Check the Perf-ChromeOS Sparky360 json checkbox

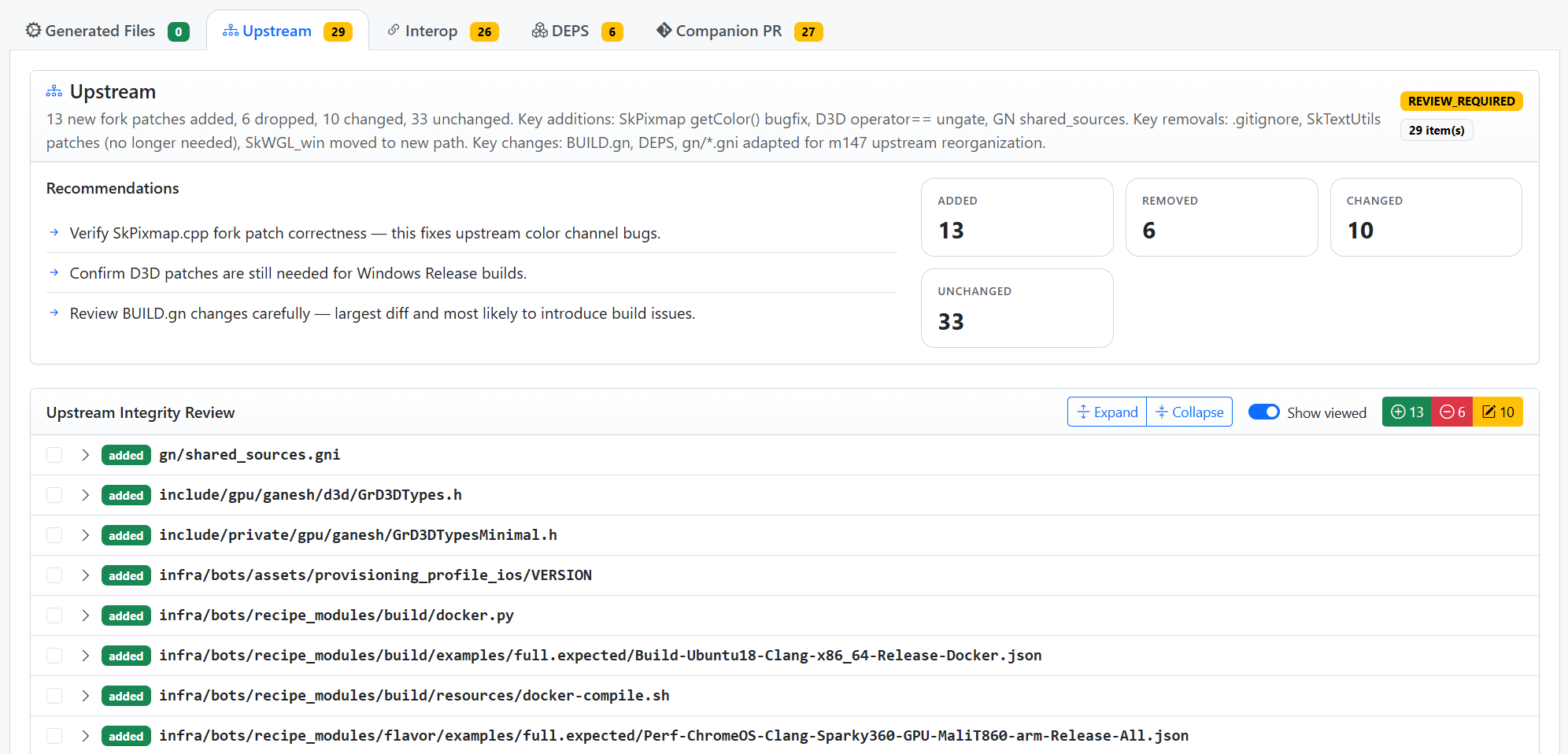pos(54,736)
